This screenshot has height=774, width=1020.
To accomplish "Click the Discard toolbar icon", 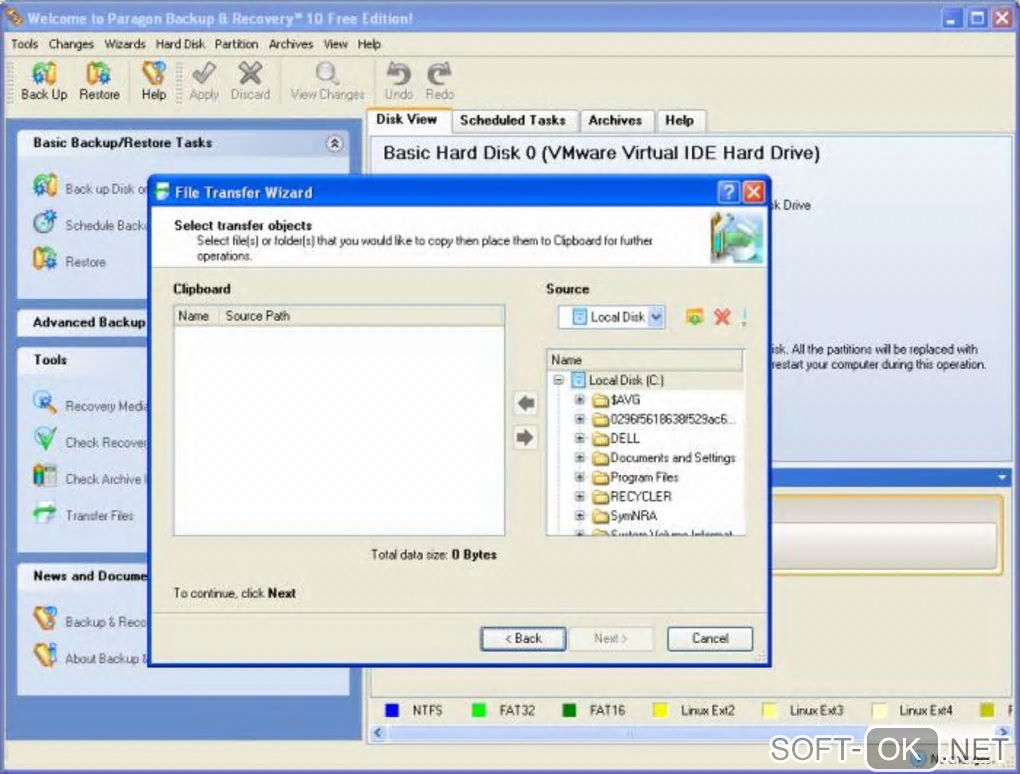I will click(x=250, y=73).
